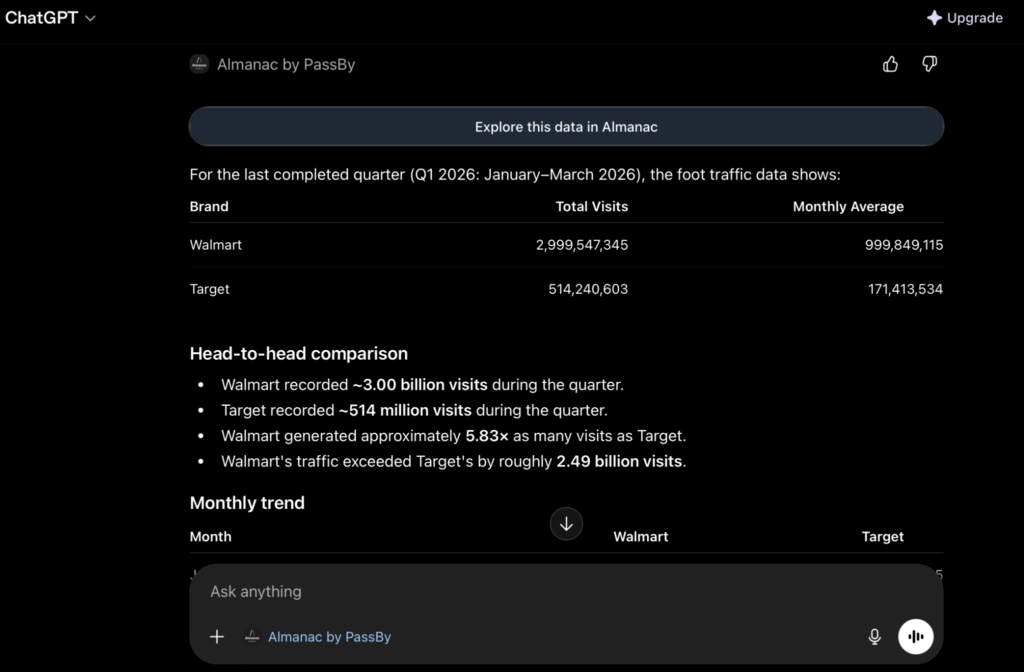Select Walmart total visits 2,999,547,345

point(582,245)
